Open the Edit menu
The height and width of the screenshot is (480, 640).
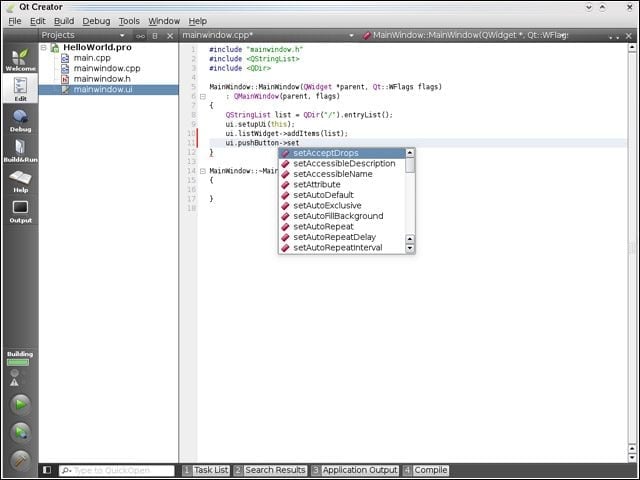(38, 21)
